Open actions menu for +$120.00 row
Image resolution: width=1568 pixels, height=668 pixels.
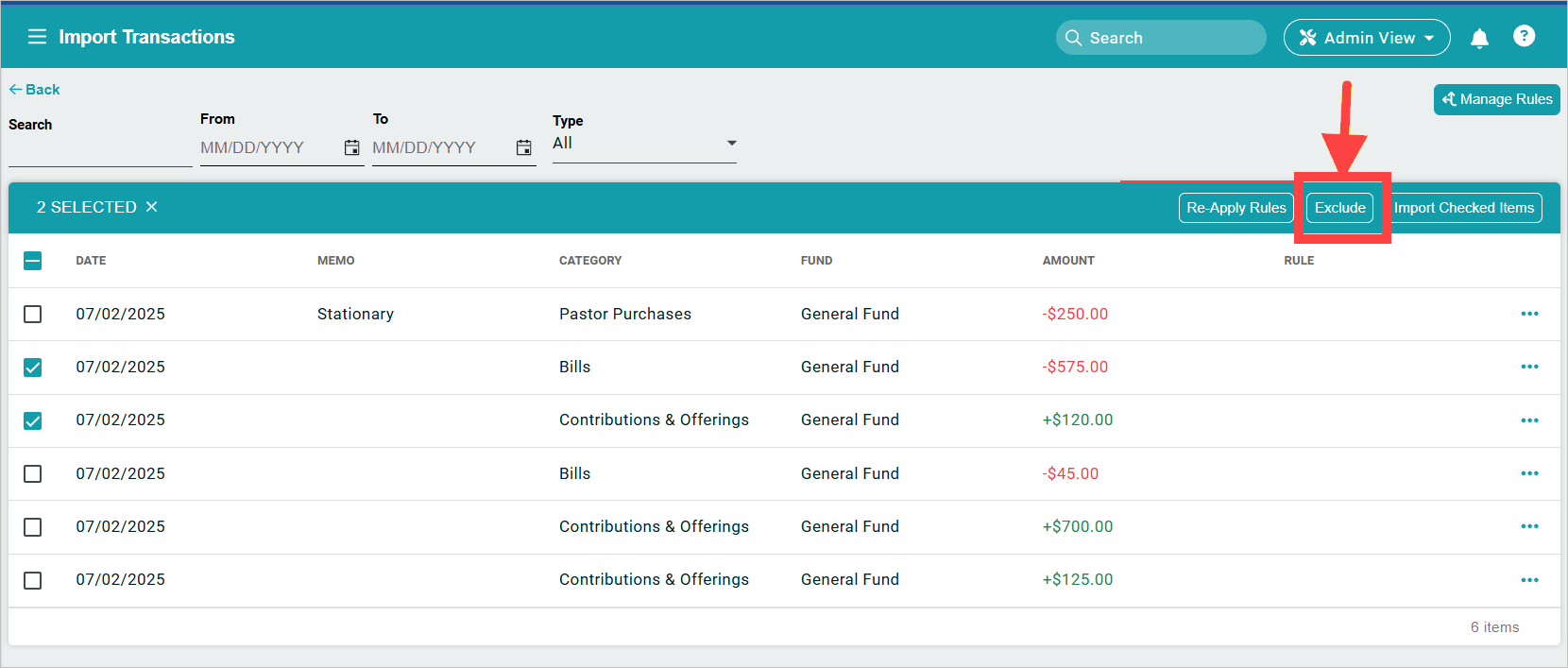[x=1529, y=420]
